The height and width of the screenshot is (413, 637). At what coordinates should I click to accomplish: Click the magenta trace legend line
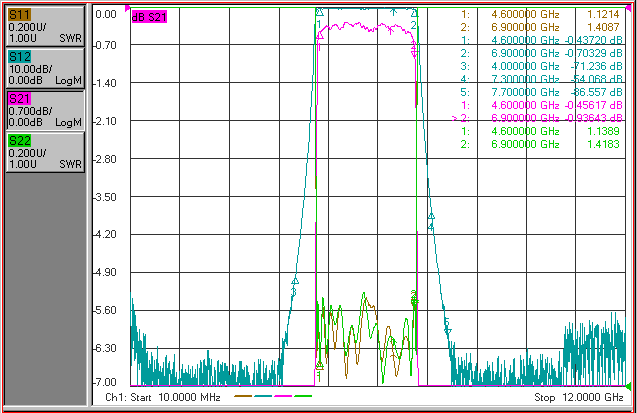tap(283, 396)
